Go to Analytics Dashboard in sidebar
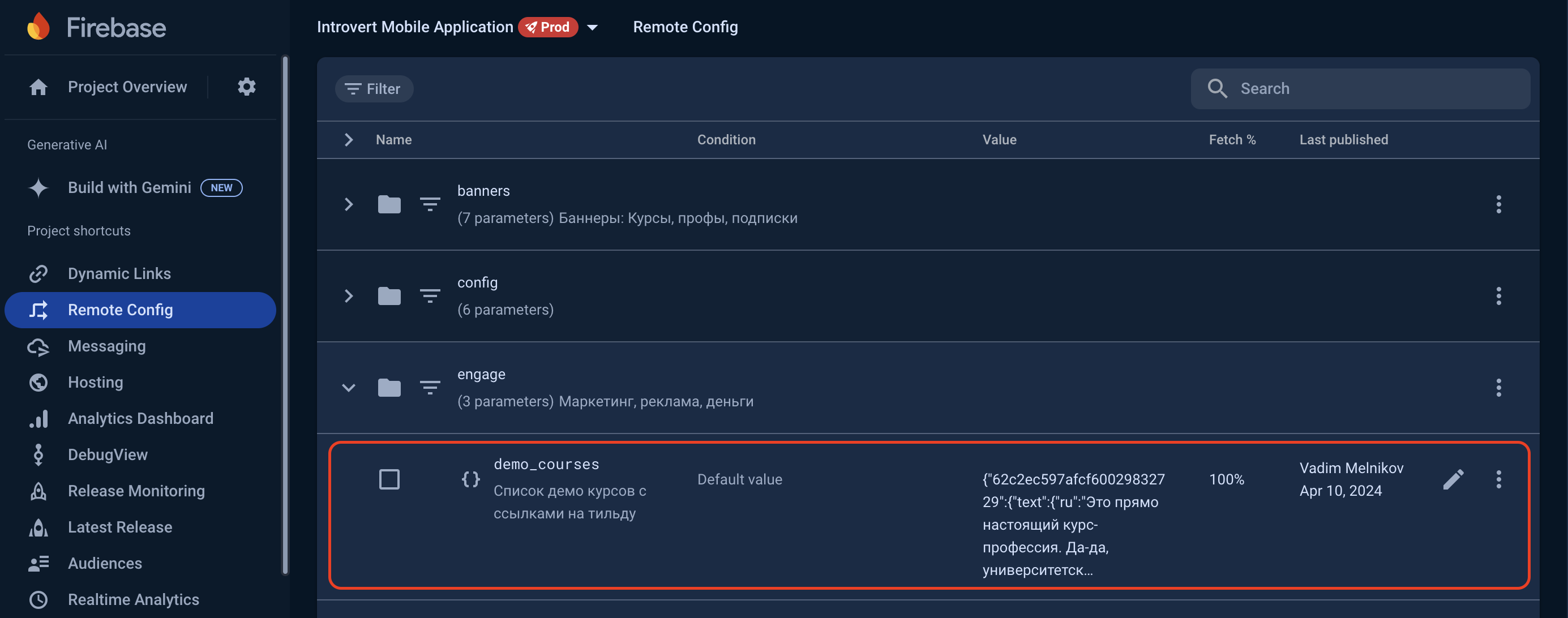Screen dimensions: 1568x618 pyautogui.click(x=140, y=418)
